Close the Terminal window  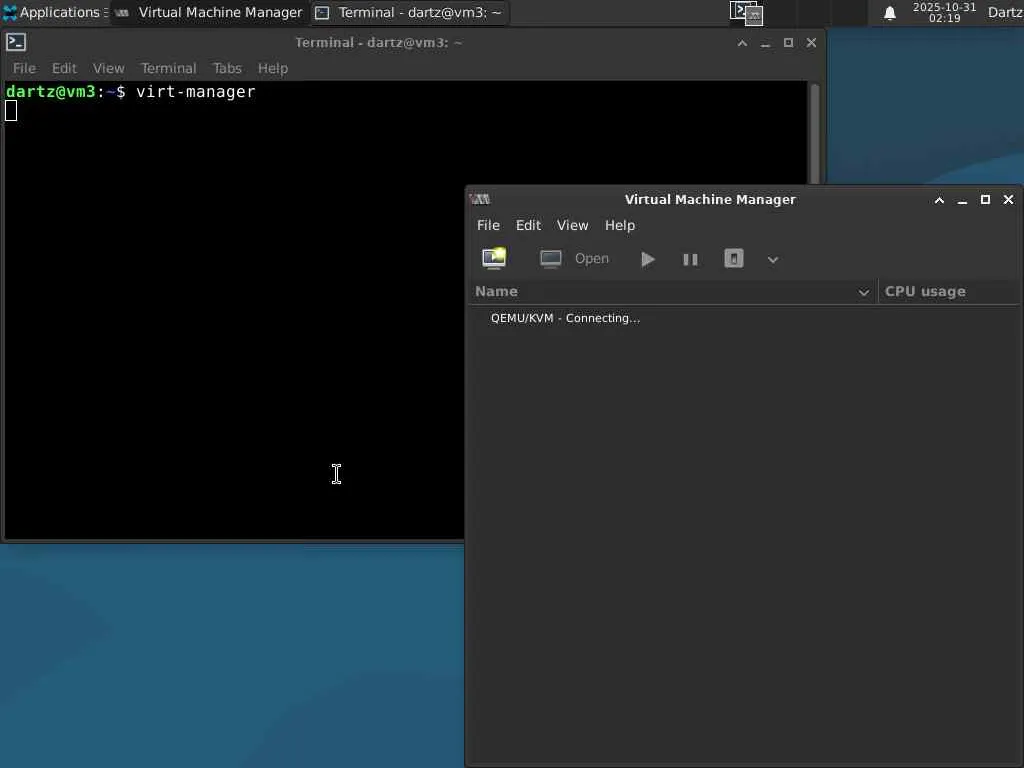811,43
